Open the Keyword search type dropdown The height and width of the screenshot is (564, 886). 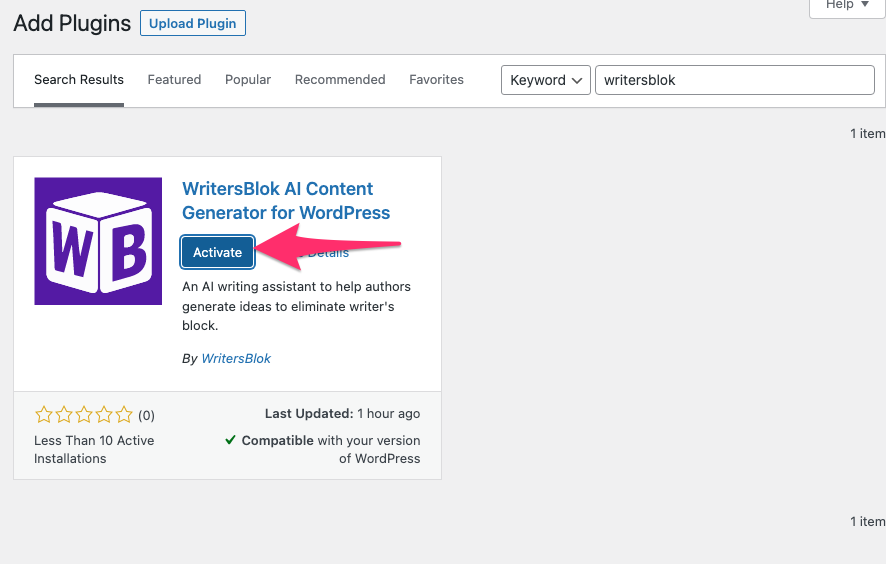546,80
